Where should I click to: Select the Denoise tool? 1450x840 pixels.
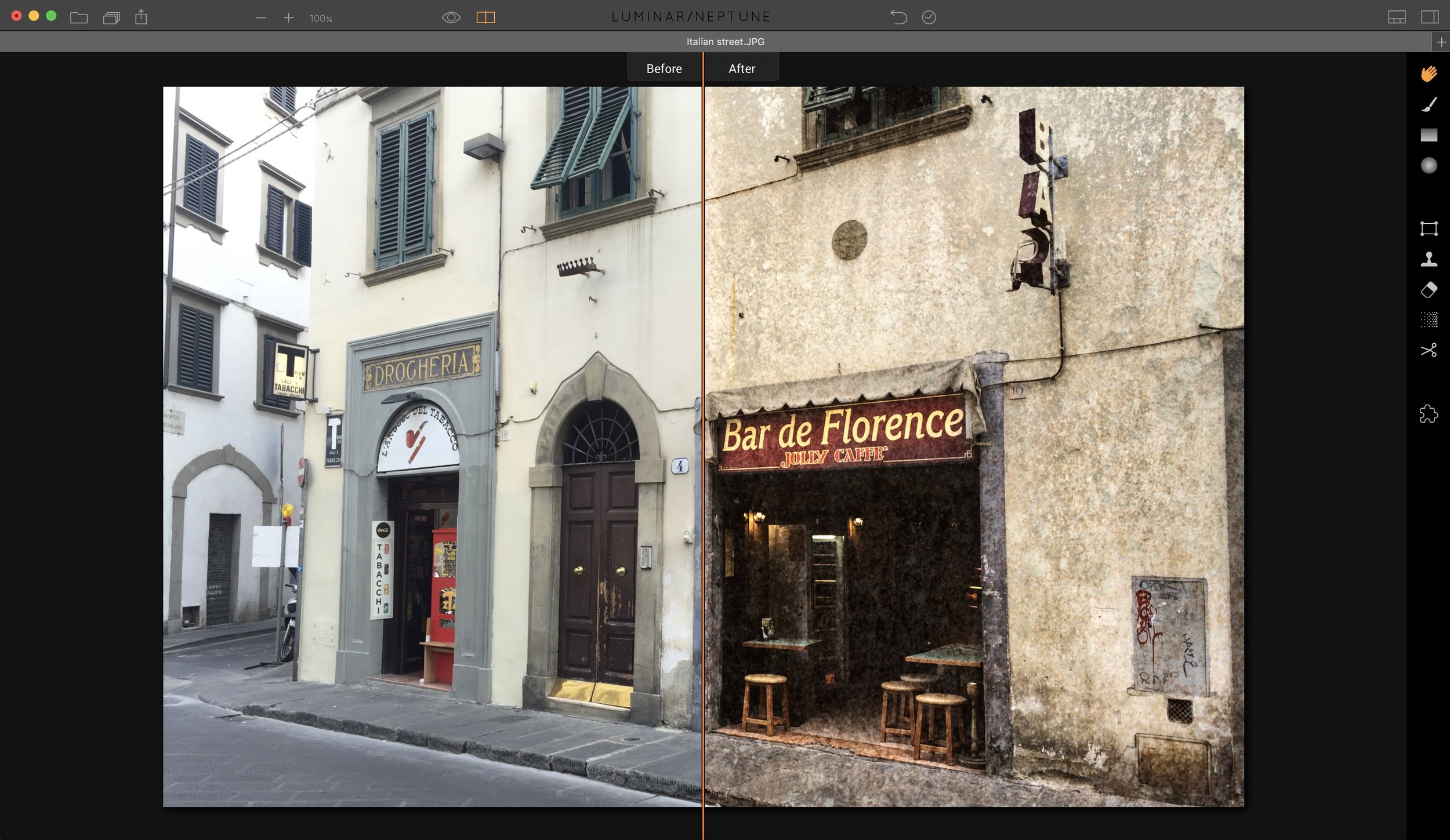point(1429,320)
